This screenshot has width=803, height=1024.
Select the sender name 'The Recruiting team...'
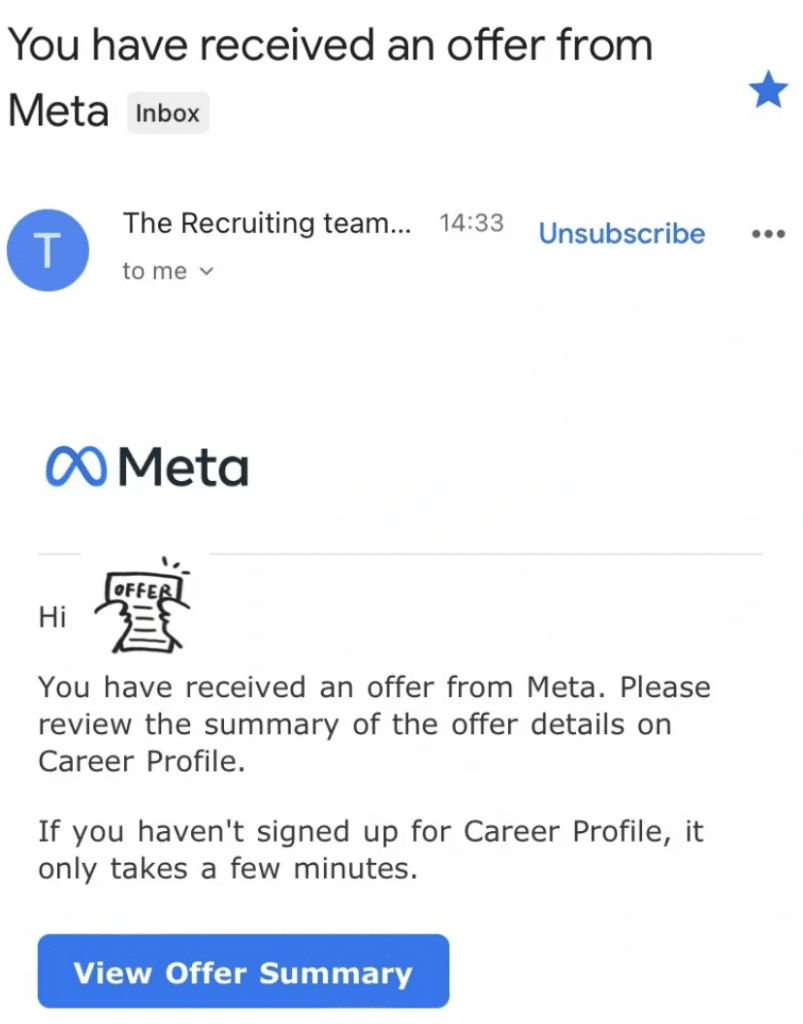[x=266, y=223]
